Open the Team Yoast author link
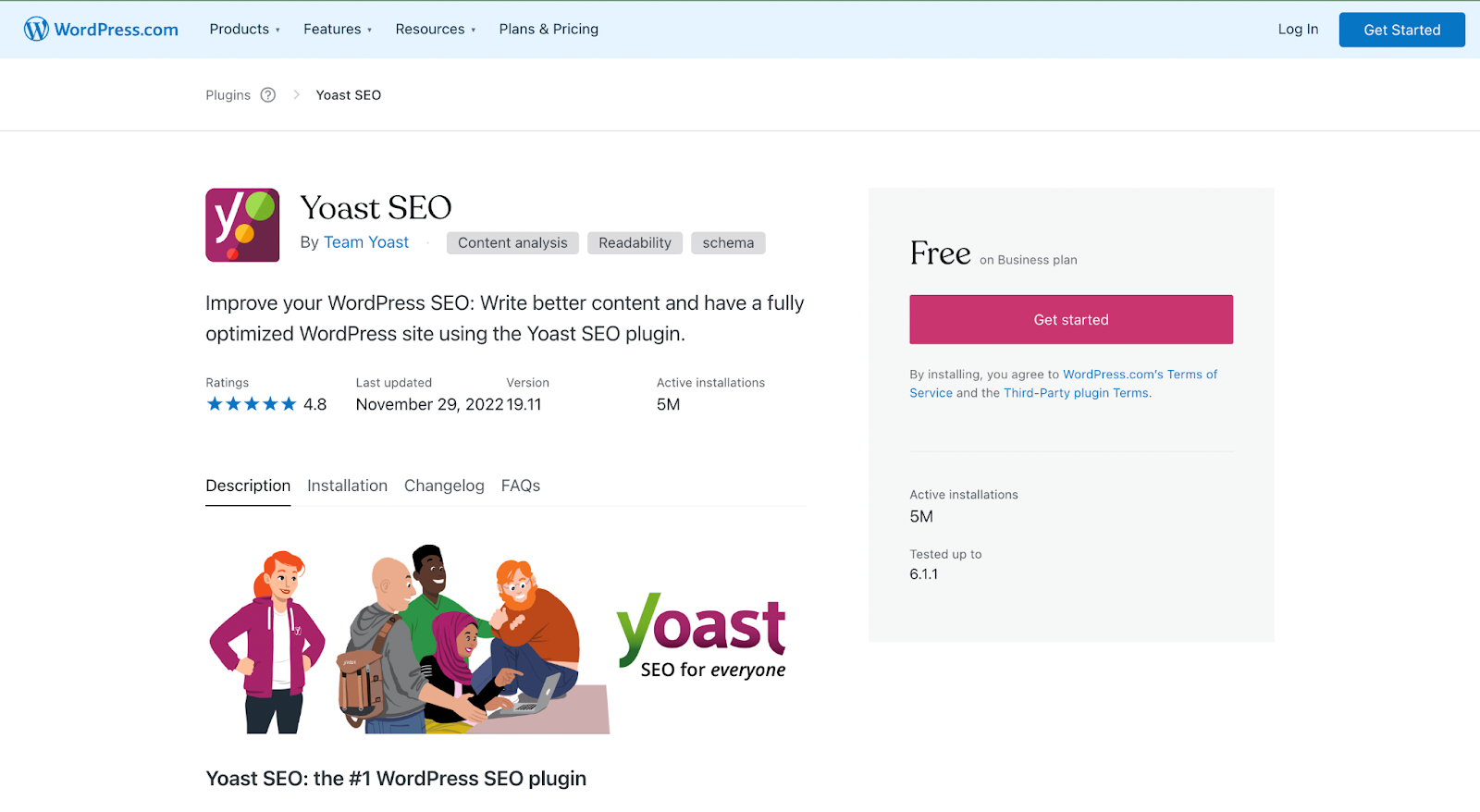1480x812 pixels. (x=365, y=242)
